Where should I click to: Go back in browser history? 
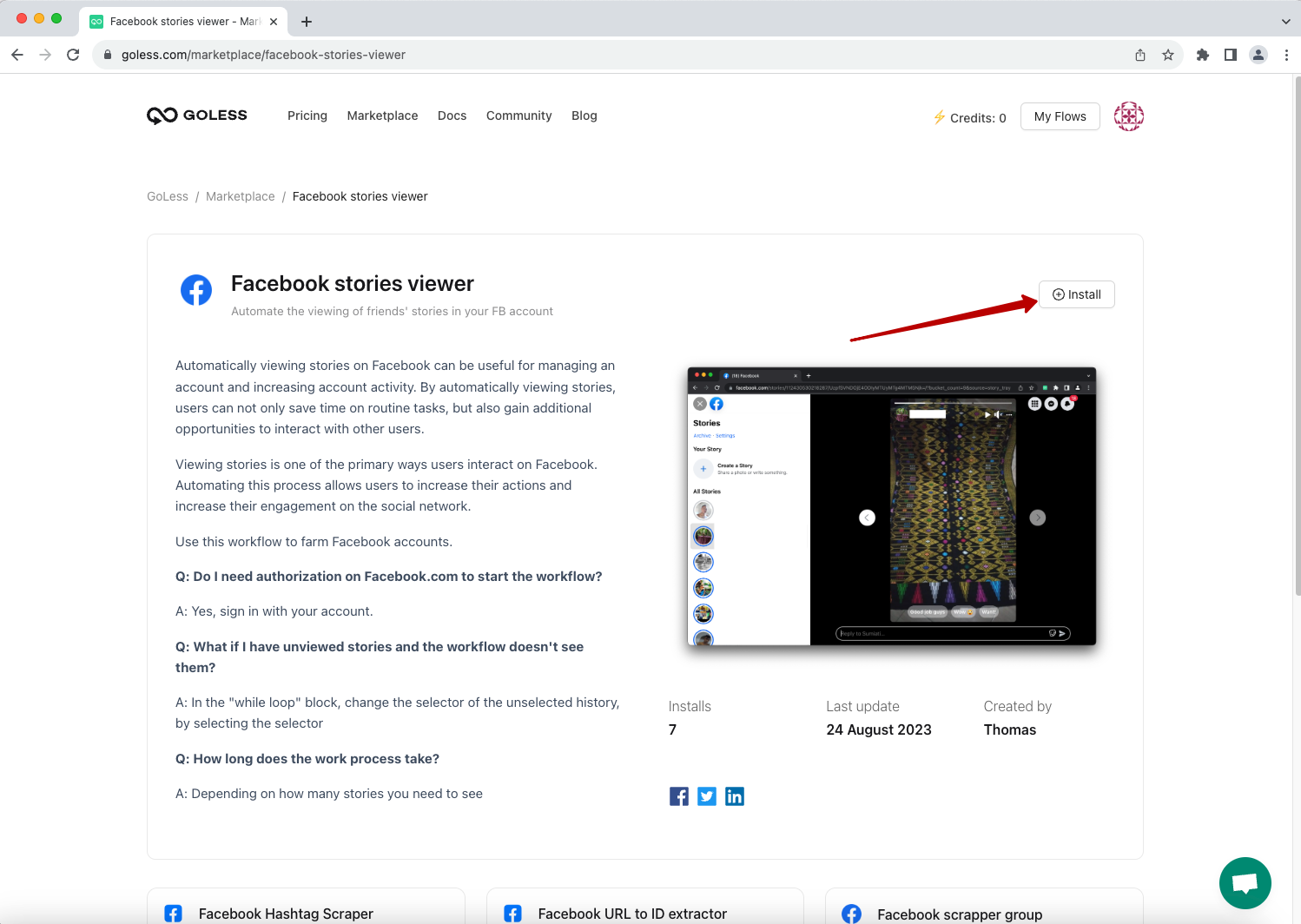[17, 55]
